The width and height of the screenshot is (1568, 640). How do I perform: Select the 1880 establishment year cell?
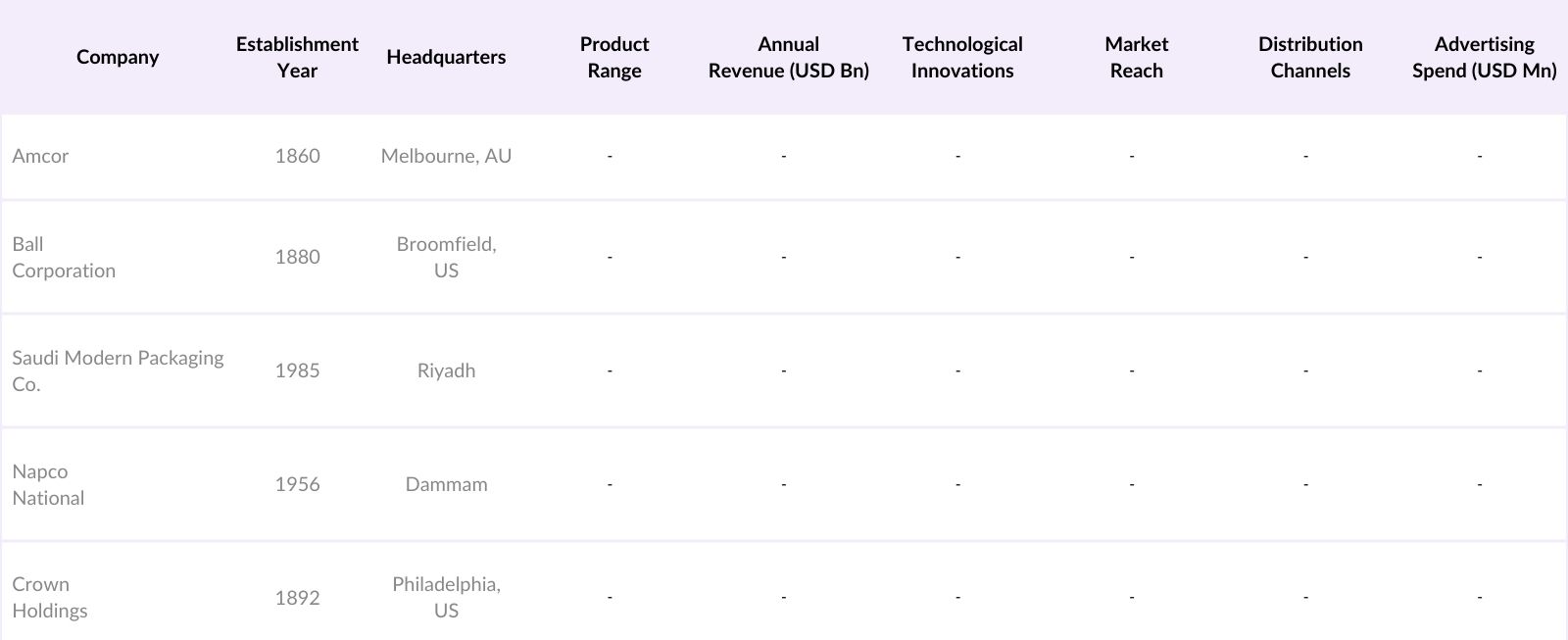(297, 257)
